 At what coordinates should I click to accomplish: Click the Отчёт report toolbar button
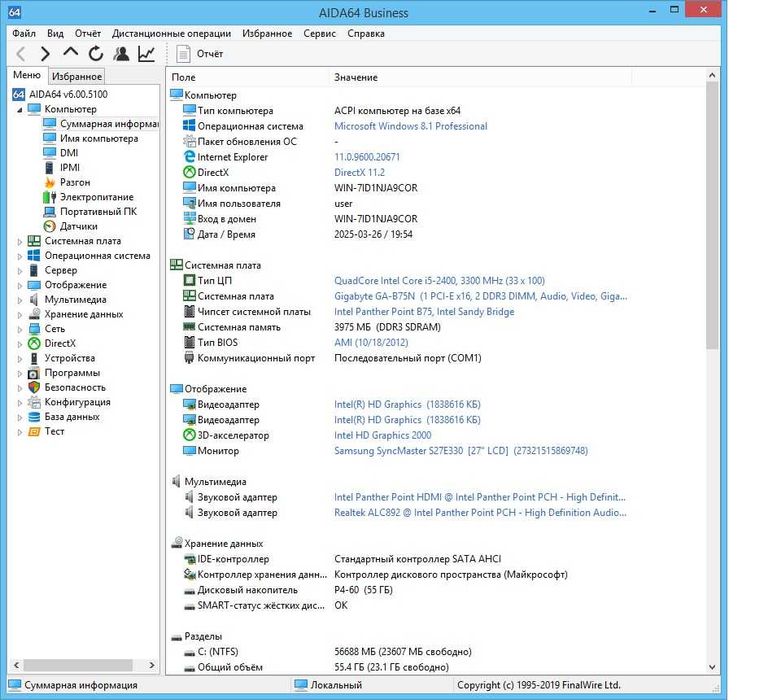[200, 54]
